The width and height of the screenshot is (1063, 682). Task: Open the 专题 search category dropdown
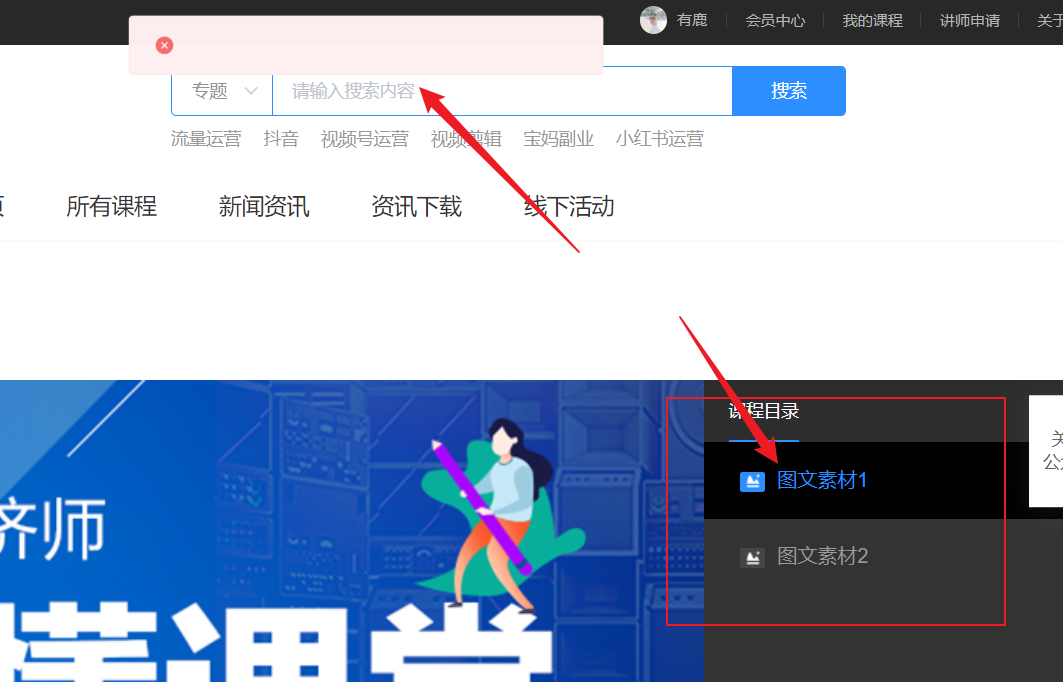222,91
